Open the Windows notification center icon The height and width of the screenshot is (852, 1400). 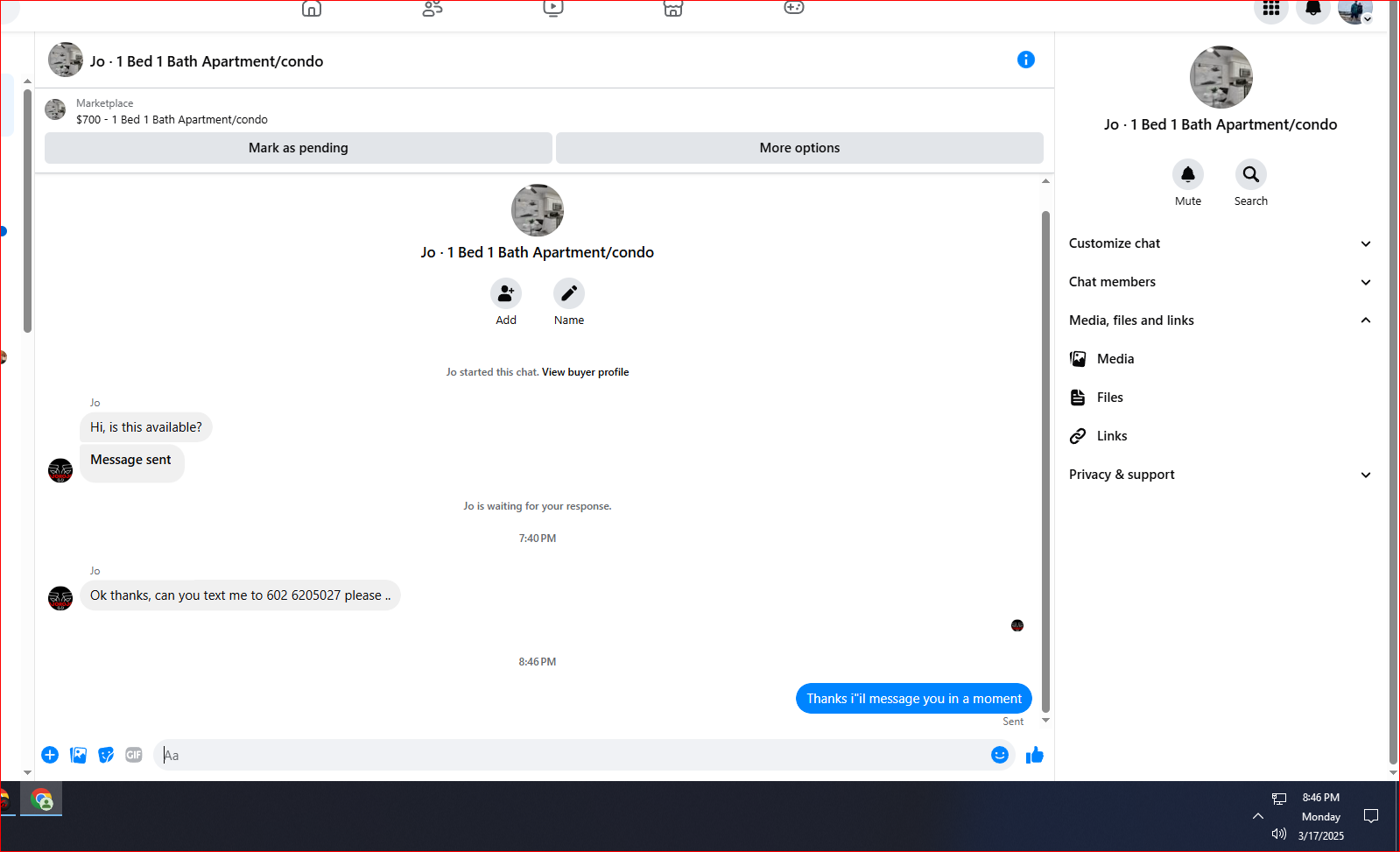click(1371, 816)
